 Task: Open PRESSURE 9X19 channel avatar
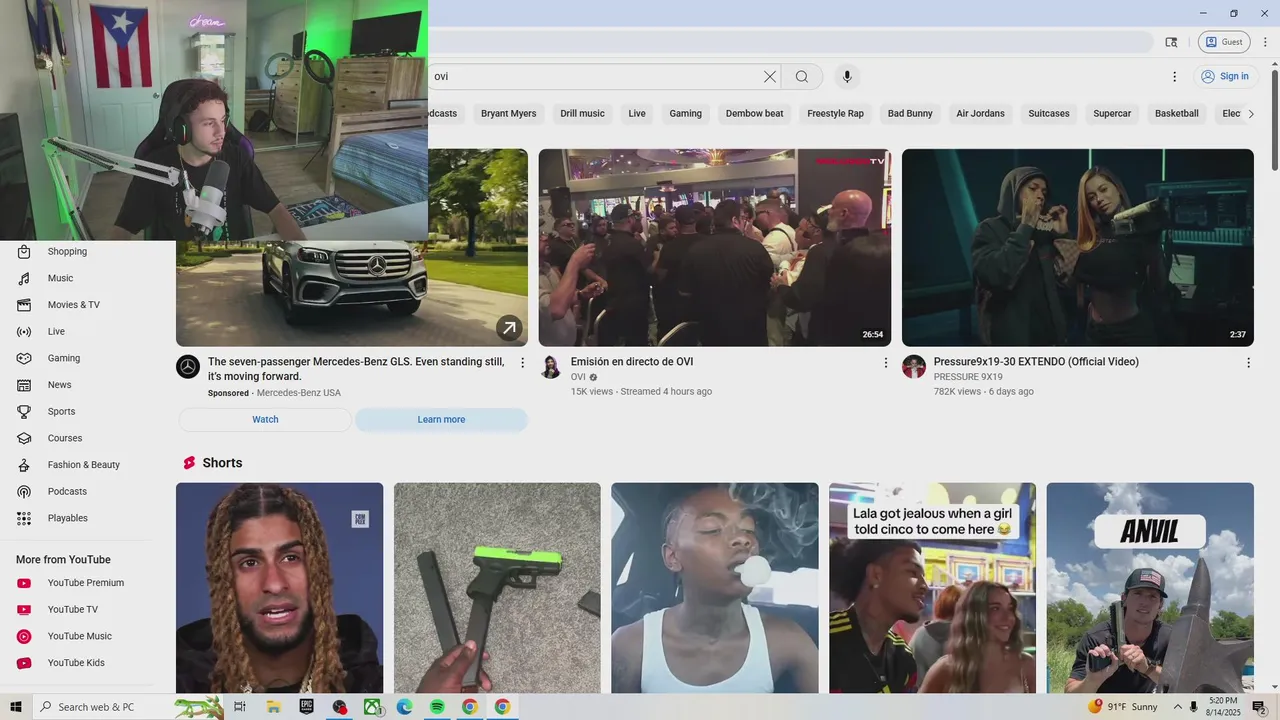point(914,367)
